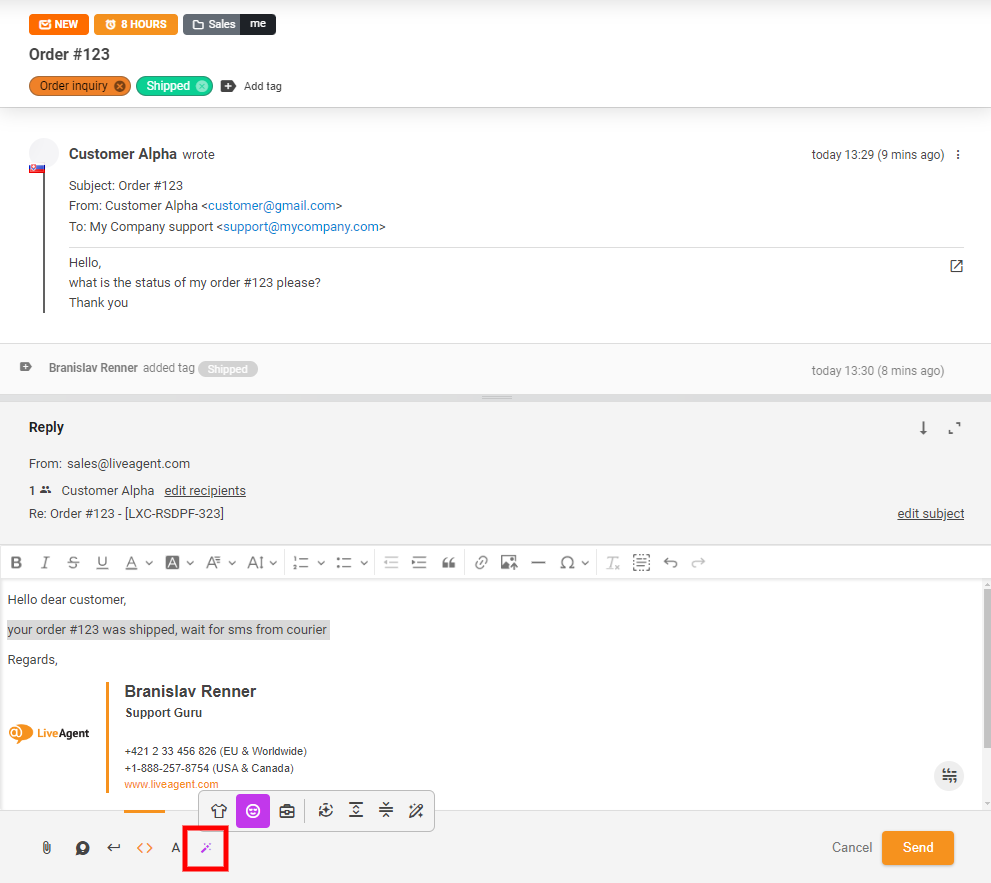This screenshot has width=991, height=883.
Task: Toggle bold formatting
Action: point(16,562)
